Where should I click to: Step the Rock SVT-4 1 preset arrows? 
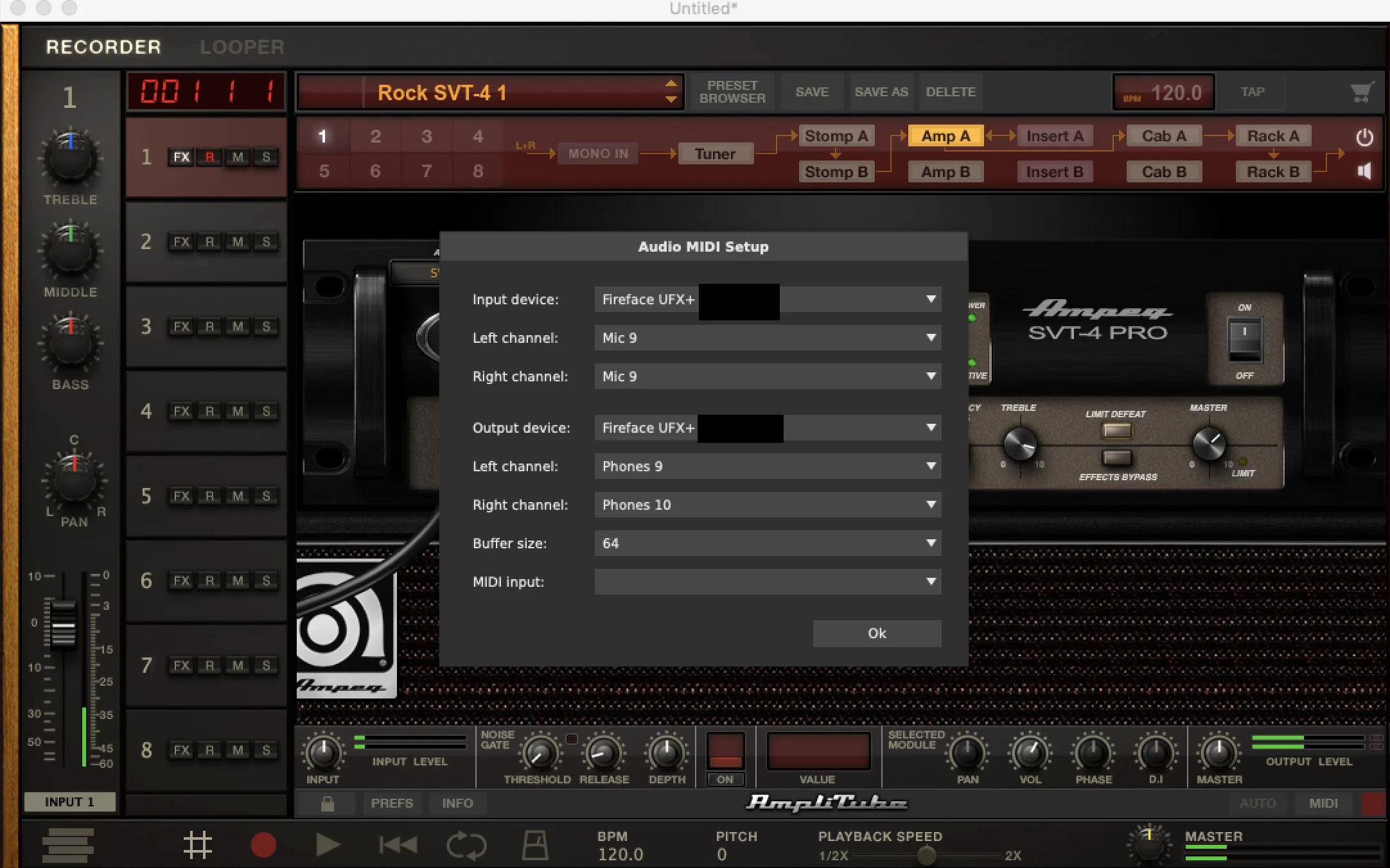click(x=671, y=92)
